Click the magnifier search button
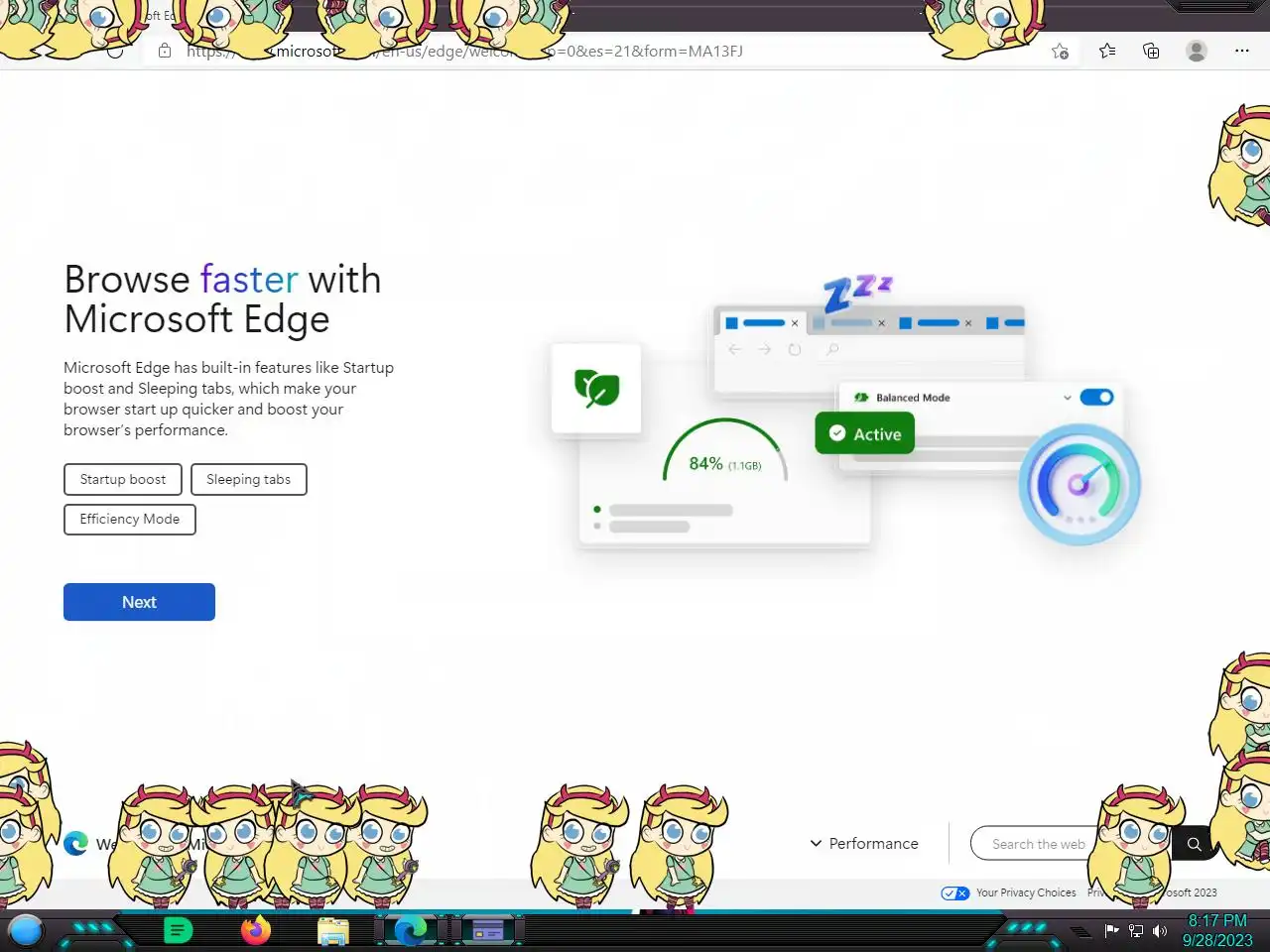This screenshot has width=1270, height=952. point(1194,844)
